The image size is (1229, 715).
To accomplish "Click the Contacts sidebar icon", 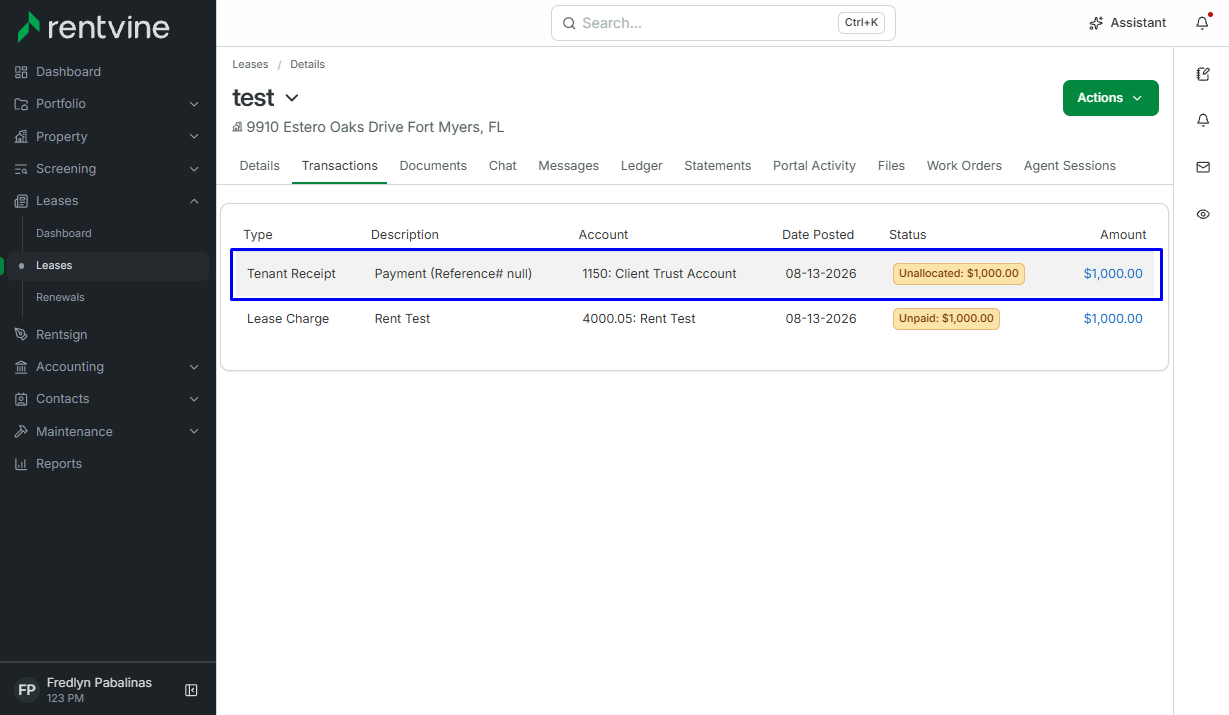I will [21, 399].
